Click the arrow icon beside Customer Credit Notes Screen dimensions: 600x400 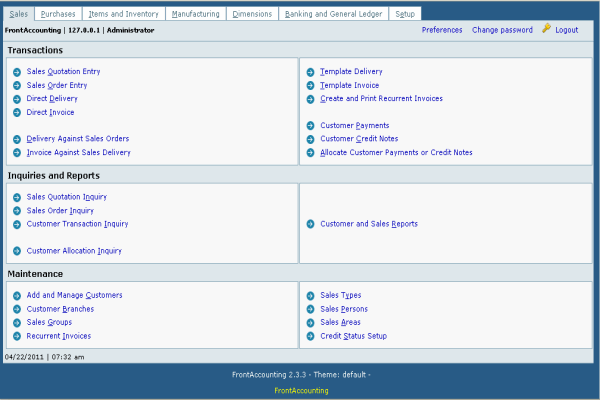click(310, 139)
